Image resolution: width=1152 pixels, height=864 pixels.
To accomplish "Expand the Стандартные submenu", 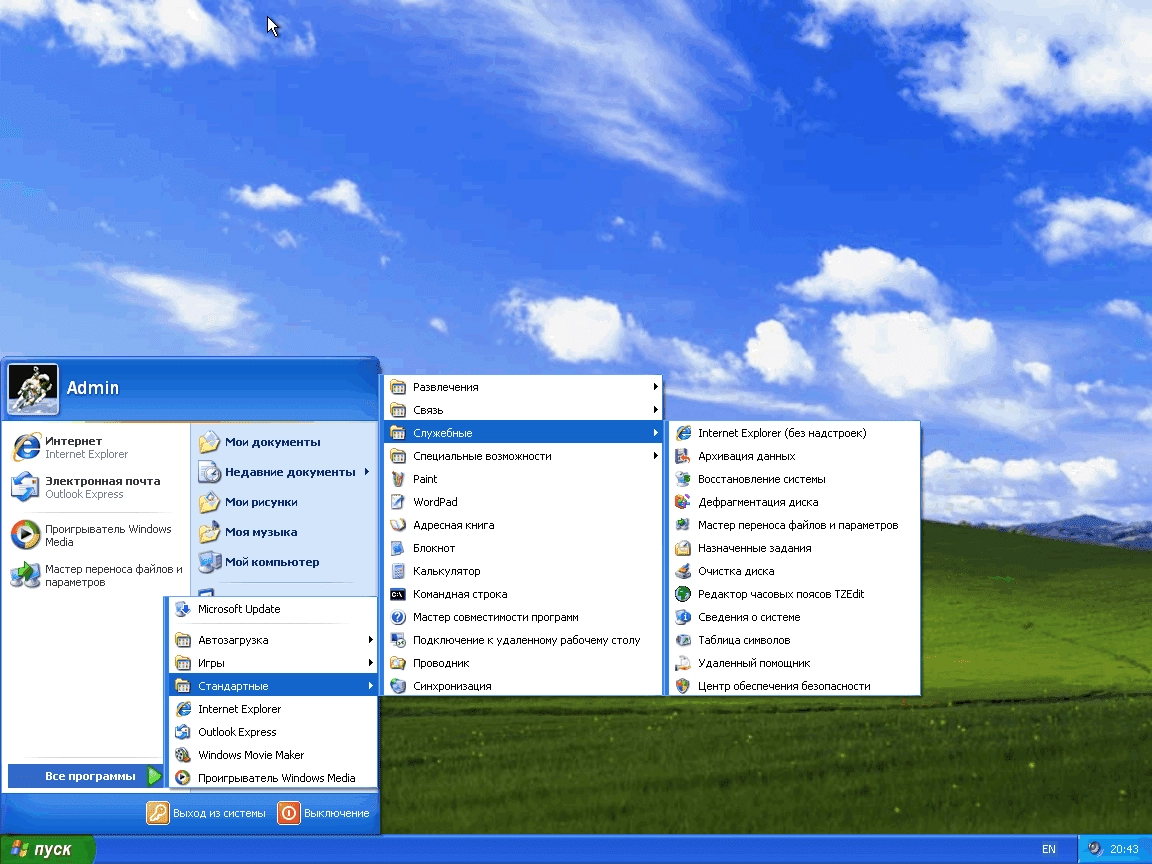I will (x=273, y=686).
